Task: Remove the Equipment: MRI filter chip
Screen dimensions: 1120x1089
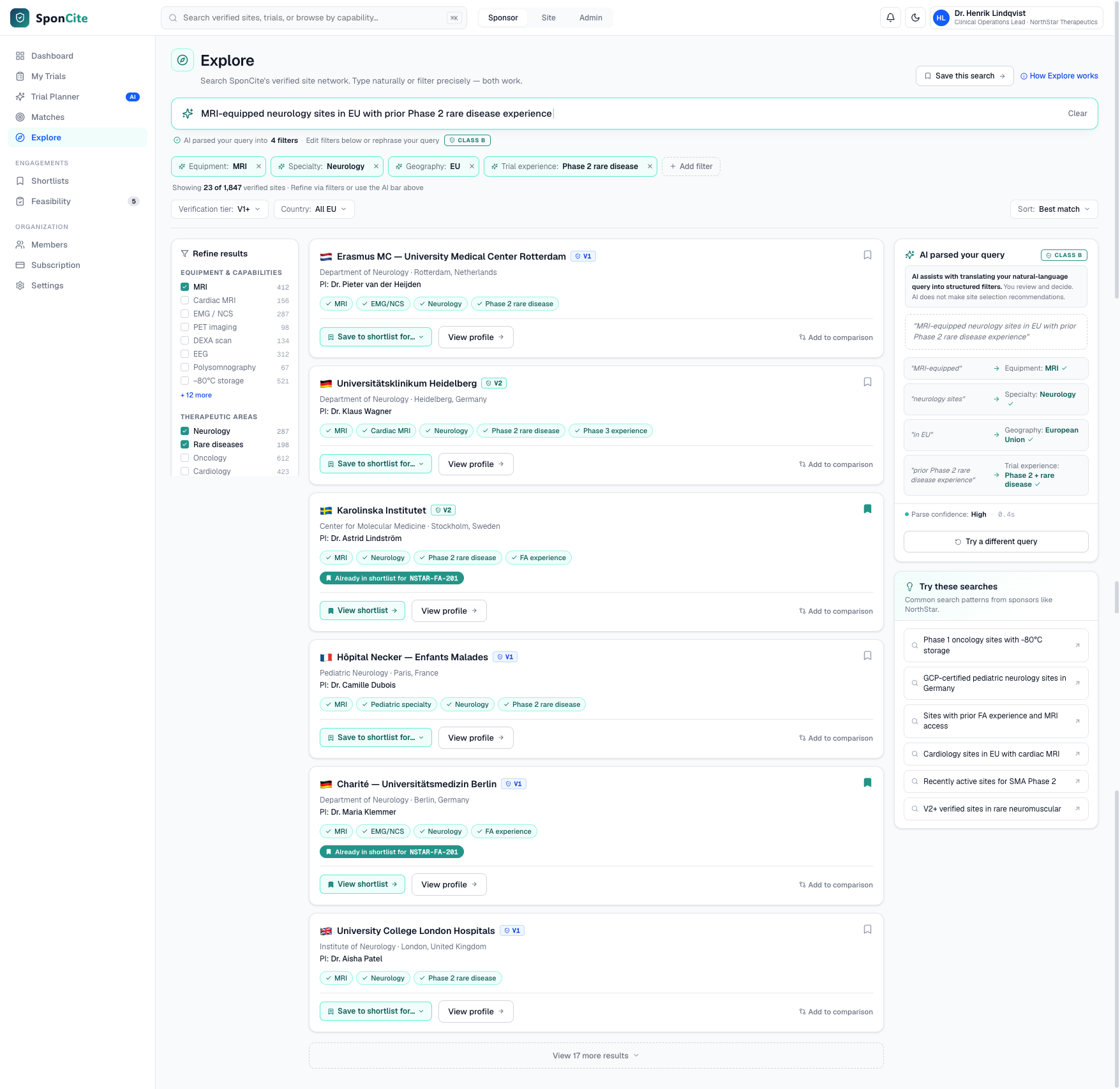Action: 258,167
